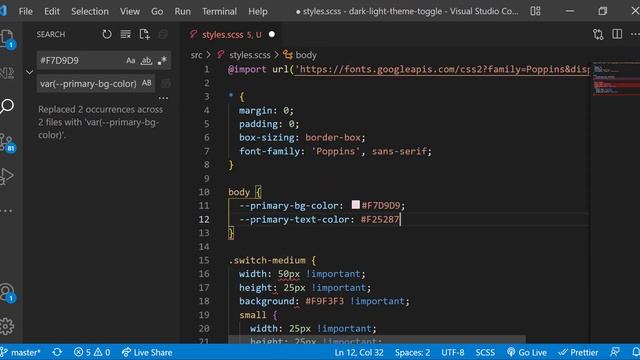Open the Search view magnifier icon

point(7,106)
